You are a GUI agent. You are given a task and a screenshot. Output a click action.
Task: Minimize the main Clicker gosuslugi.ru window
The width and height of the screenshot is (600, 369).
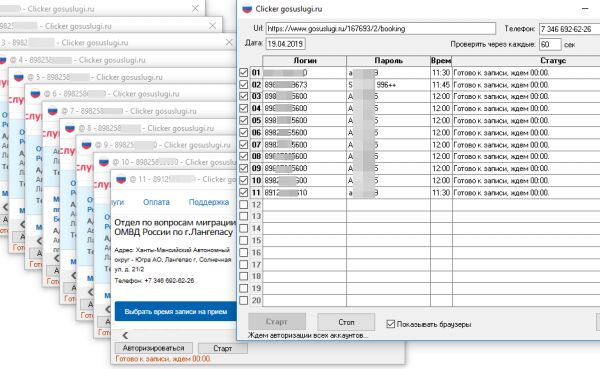click(585, 8)
